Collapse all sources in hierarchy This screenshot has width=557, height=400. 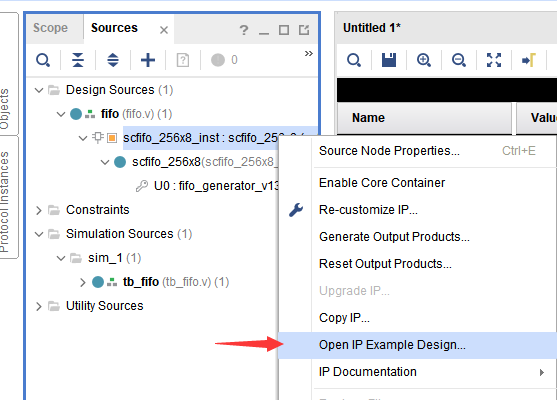(x=78, y=60)
